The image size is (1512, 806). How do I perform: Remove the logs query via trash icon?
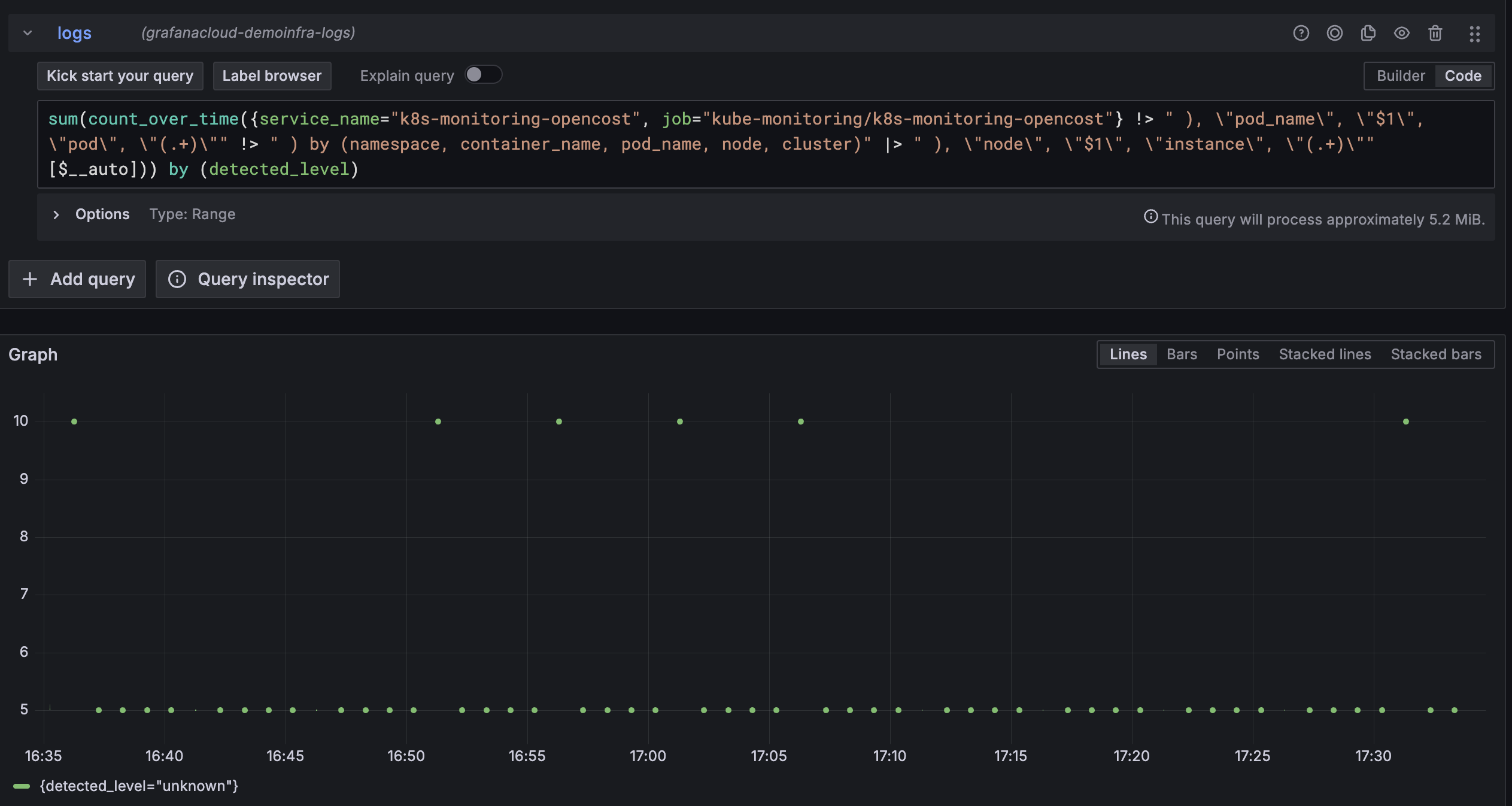(1434, 33)
